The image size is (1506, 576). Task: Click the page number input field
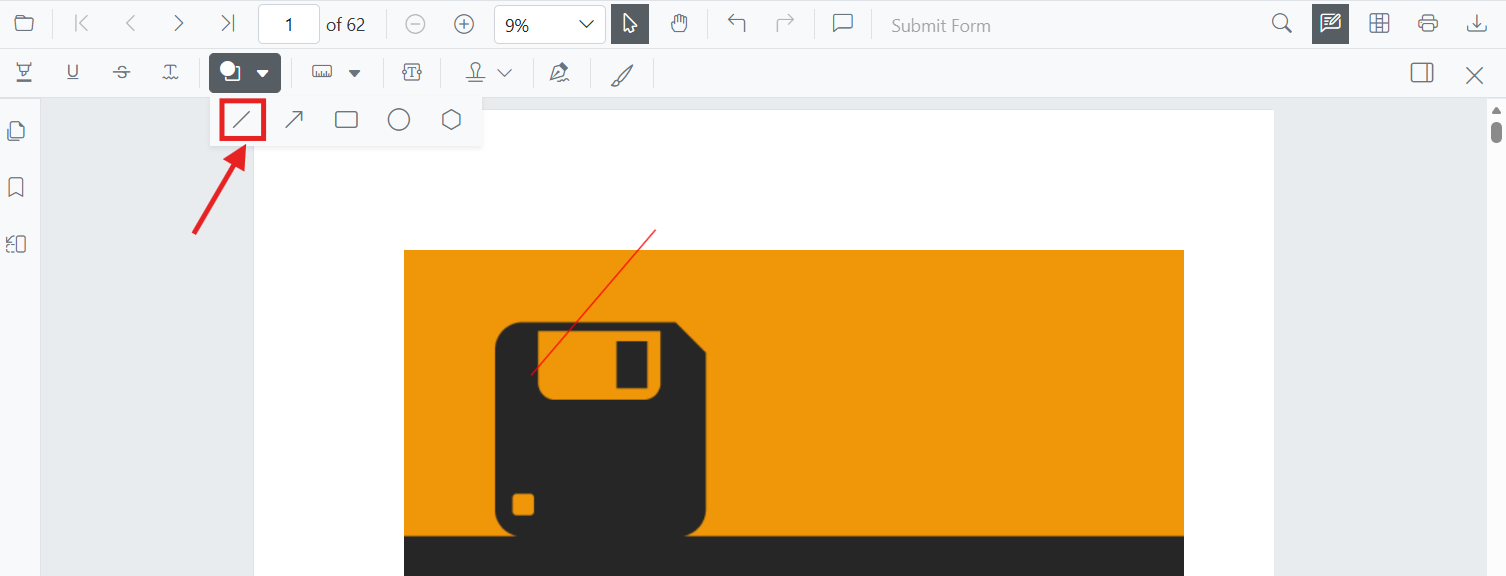(x=289, y=24)
